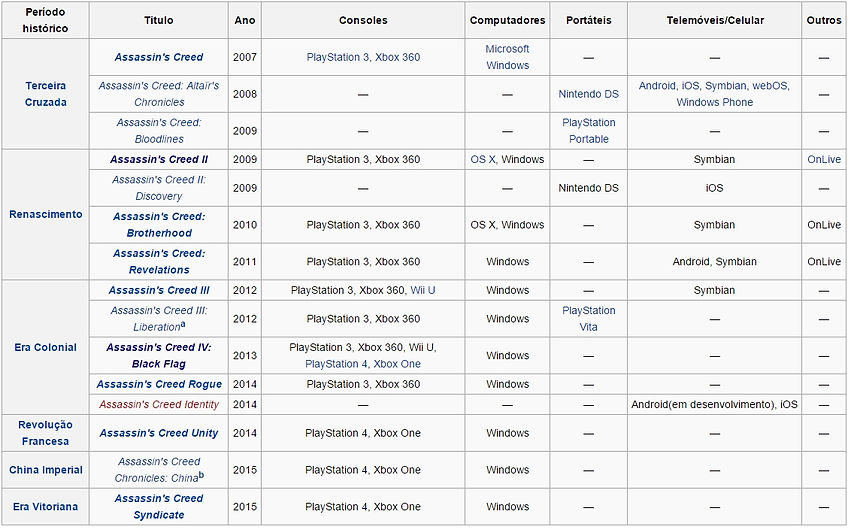Screen dimensions: 851x529
Task: Open Assassin's Creed IV: Black Flag link
Action: (x=158, y=355)
